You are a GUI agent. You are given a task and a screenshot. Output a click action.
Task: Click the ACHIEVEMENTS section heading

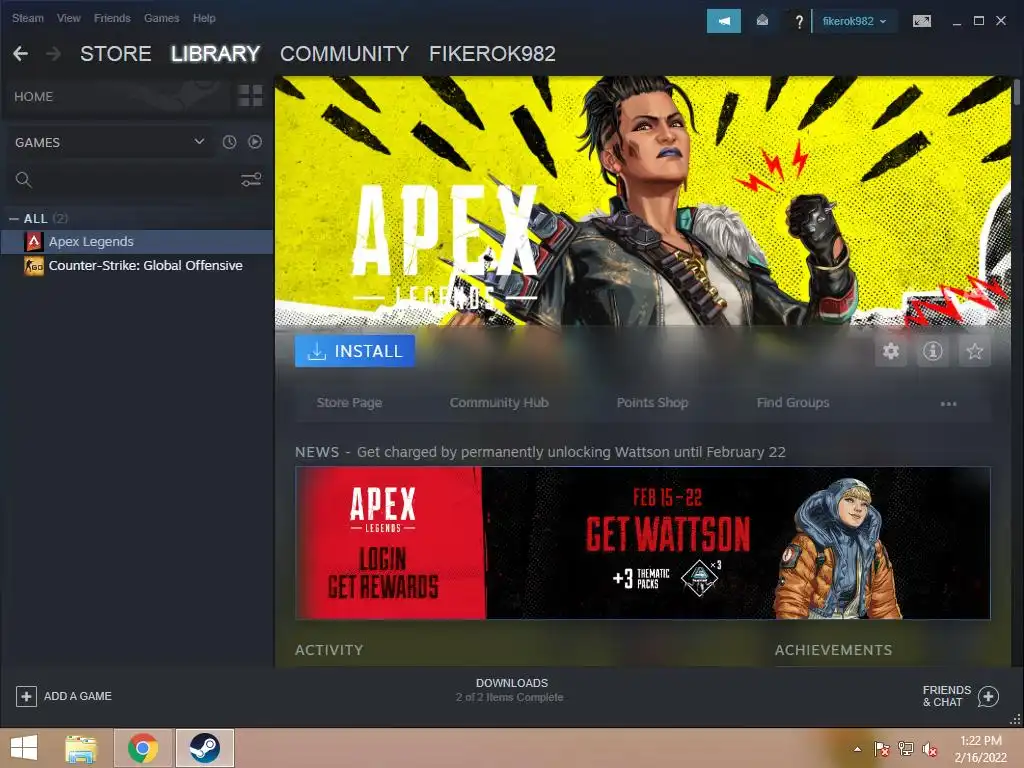point(833,650)
